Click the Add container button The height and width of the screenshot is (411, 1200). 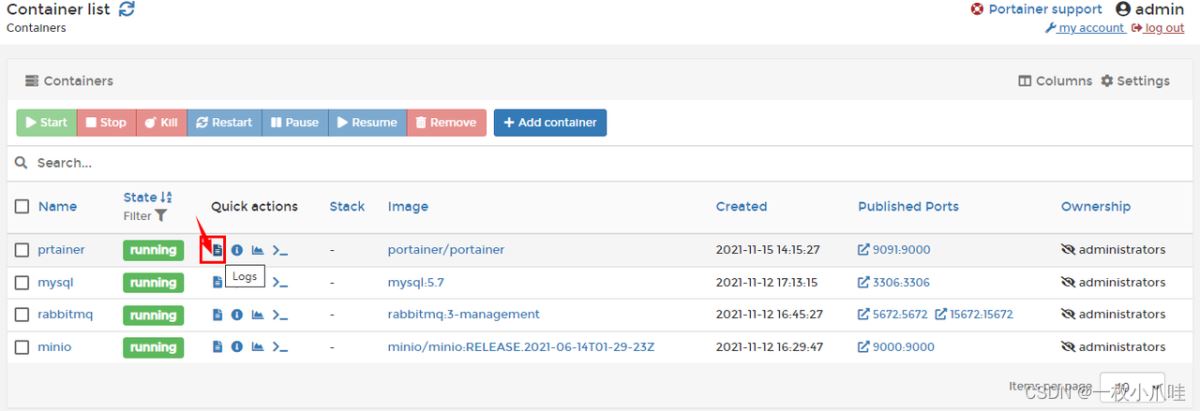550,123
